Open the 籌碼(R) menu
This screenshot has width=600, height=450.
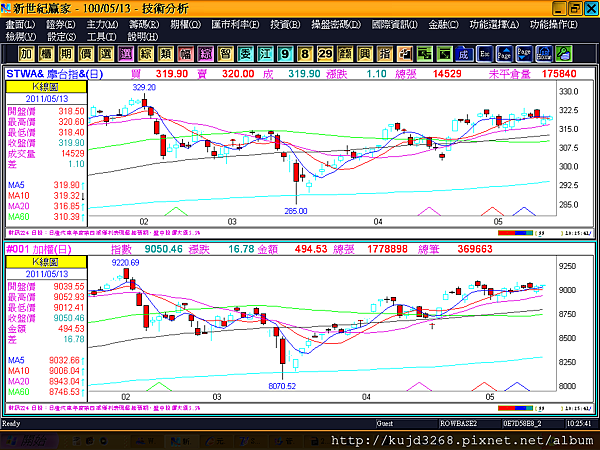point(144,24)
